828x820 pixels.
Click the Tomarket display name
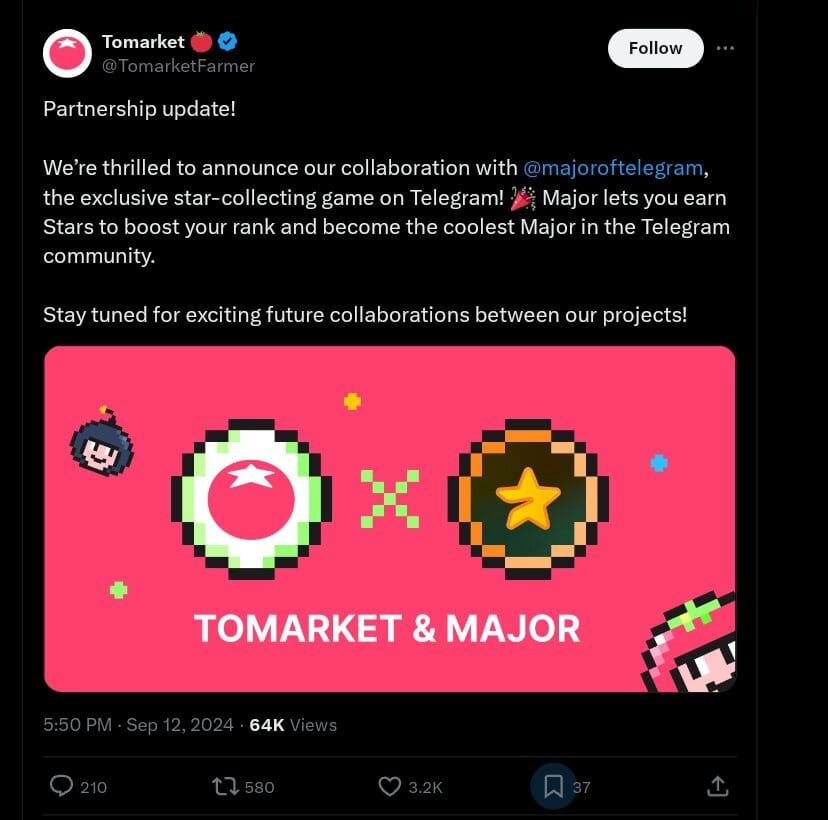[143, 42]
